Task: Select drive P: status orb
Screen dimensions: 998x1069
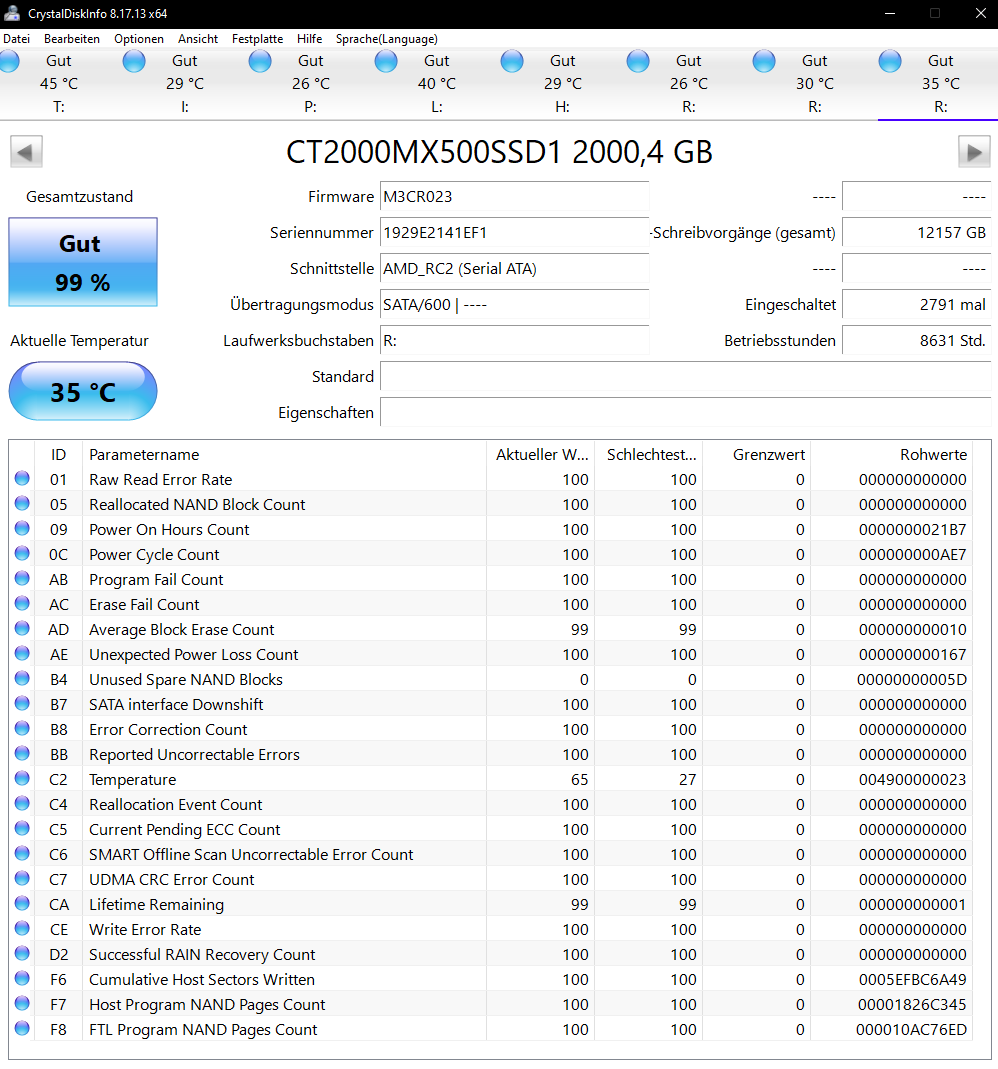Action: pyautogui.click(x=260, y=61)
